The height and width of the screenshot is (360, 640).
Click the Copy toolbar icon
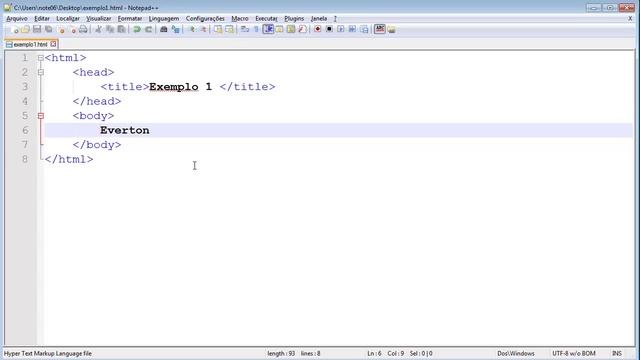(110, 29)
